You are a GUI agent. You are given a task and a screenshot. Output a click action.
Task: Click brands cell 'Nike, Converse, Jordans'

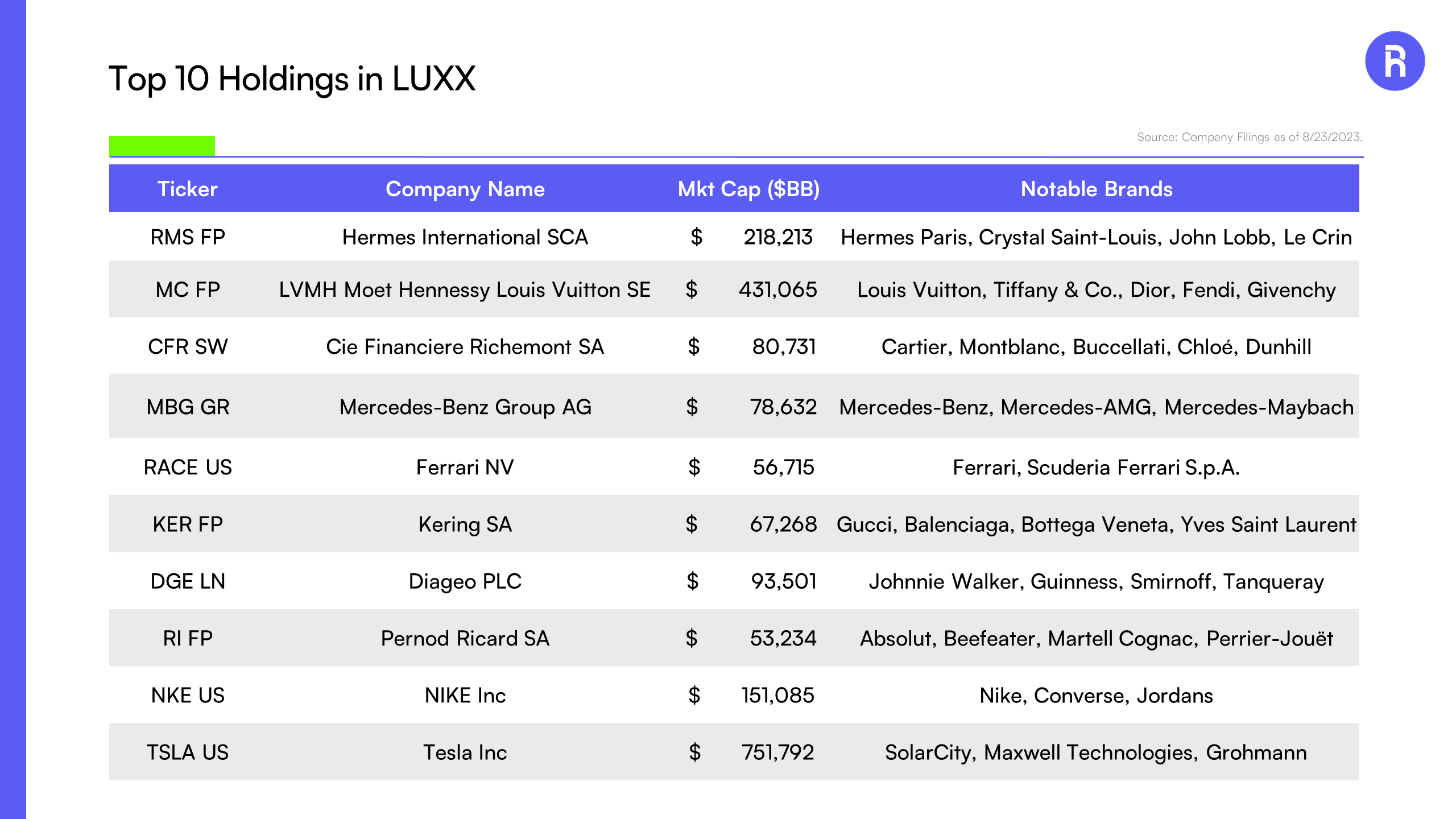click(1097, 696)
